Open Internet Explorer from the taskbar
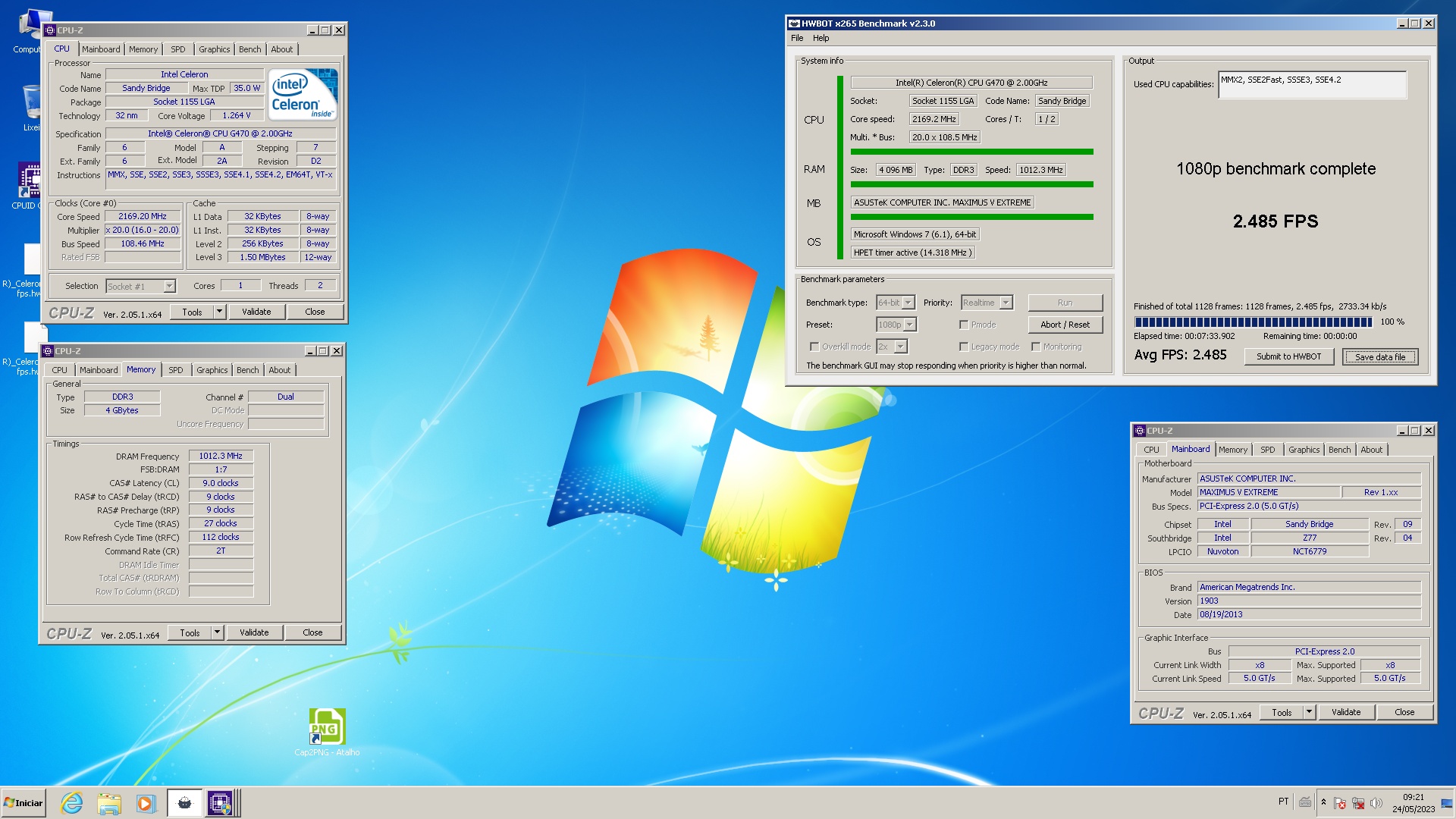Image resolution: width=1456 pixels, height=819 pixels. pos(72,803)
